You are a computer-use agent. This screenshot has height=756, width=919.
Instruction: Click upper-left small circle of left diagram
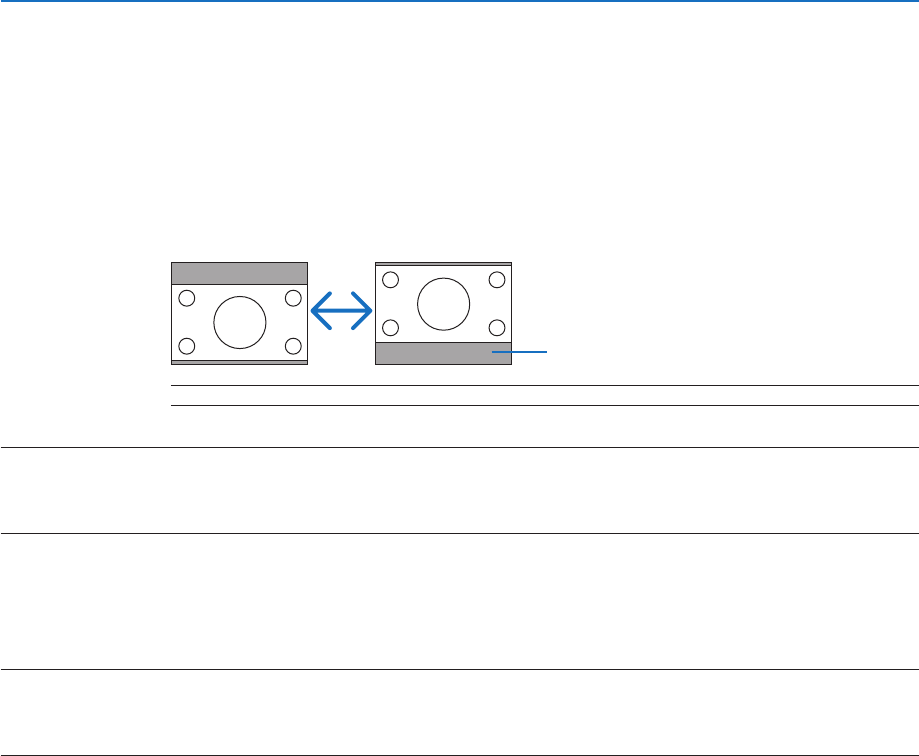tap(186, 298)
